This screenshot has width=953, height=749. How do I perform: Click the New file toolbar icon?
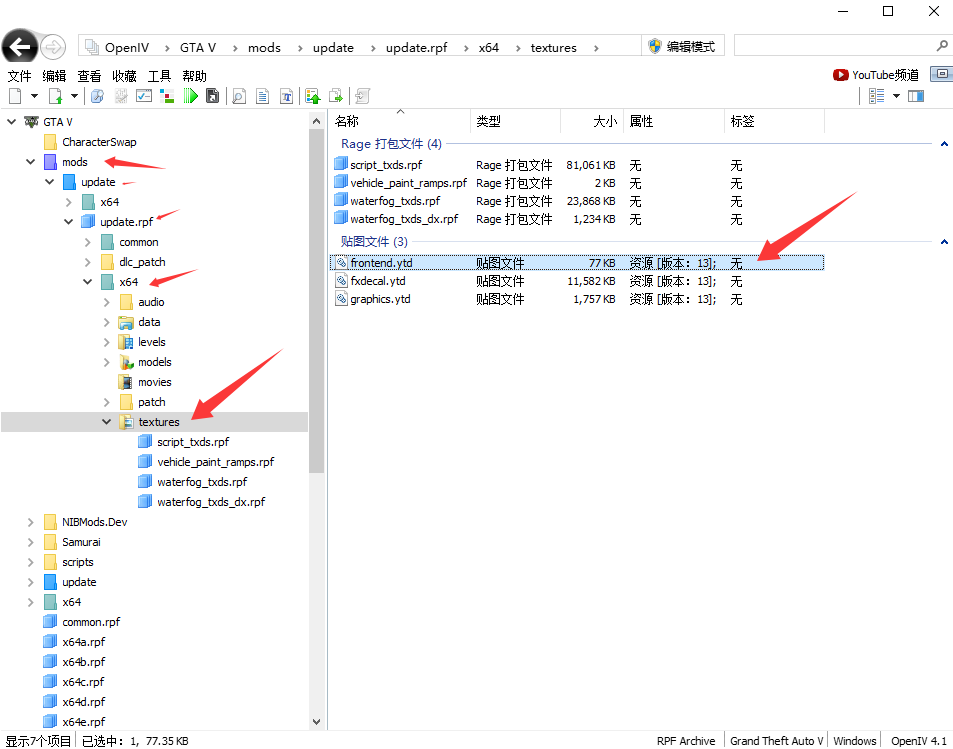[x=16, y=96]
